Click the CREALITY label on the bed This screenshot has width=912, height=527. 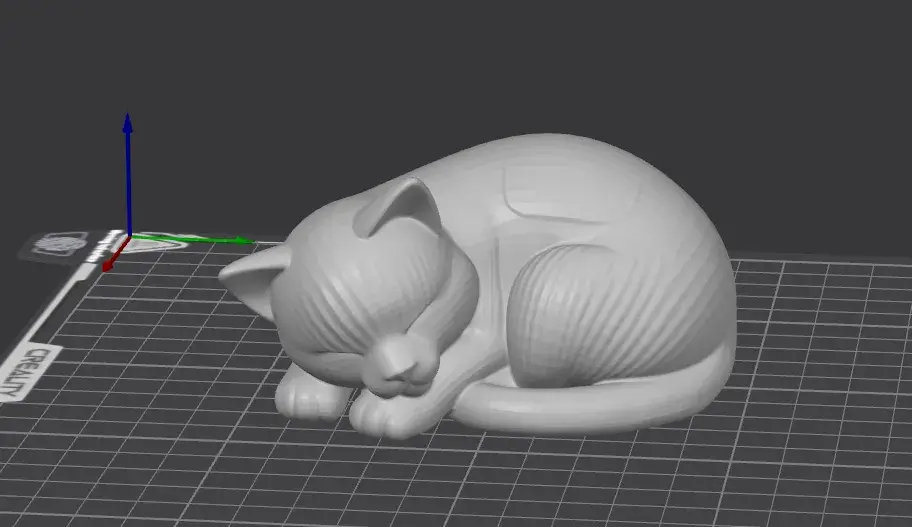coord(29,372)
